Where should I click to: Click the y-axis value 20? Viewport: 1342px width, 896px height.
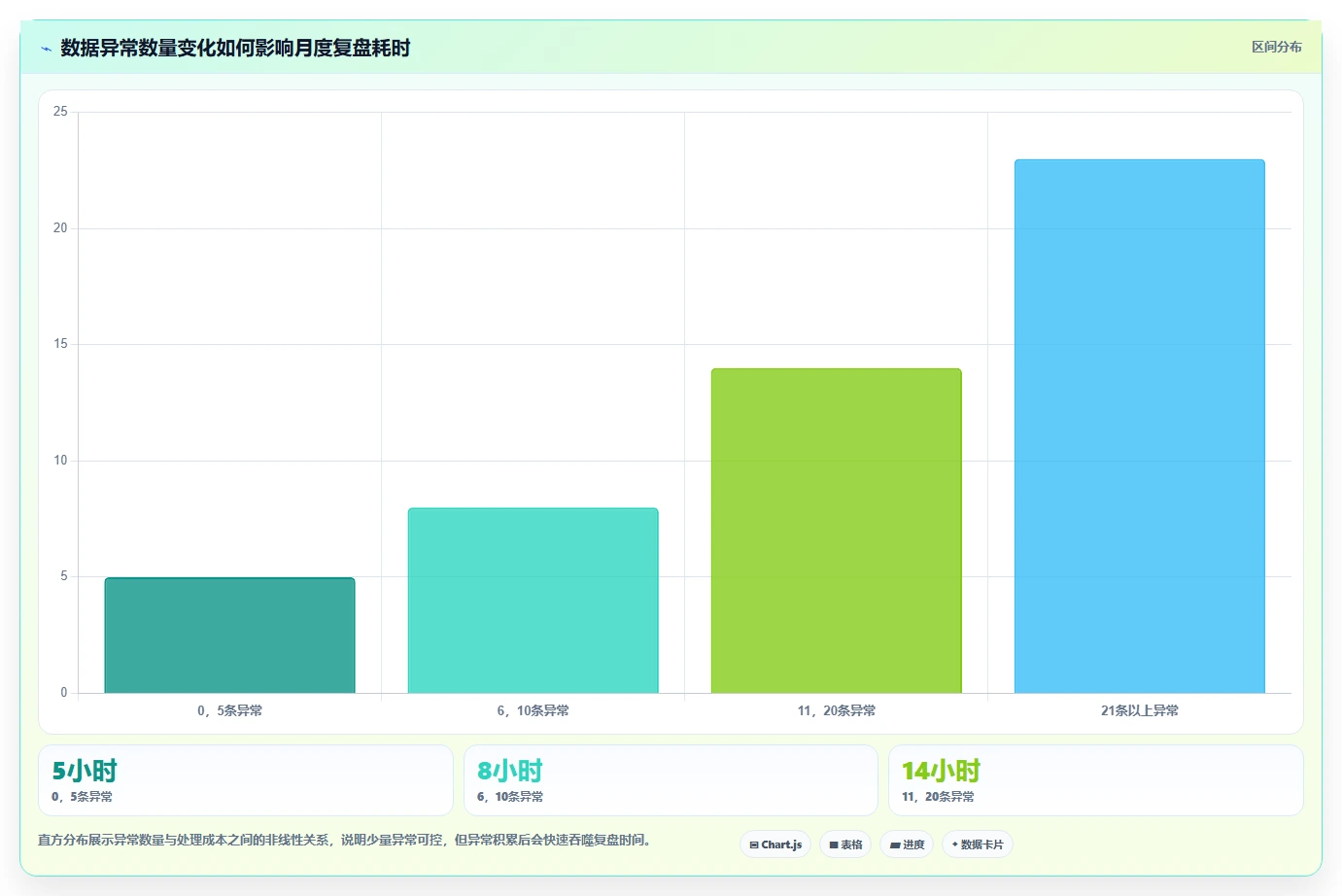[60, 228]
